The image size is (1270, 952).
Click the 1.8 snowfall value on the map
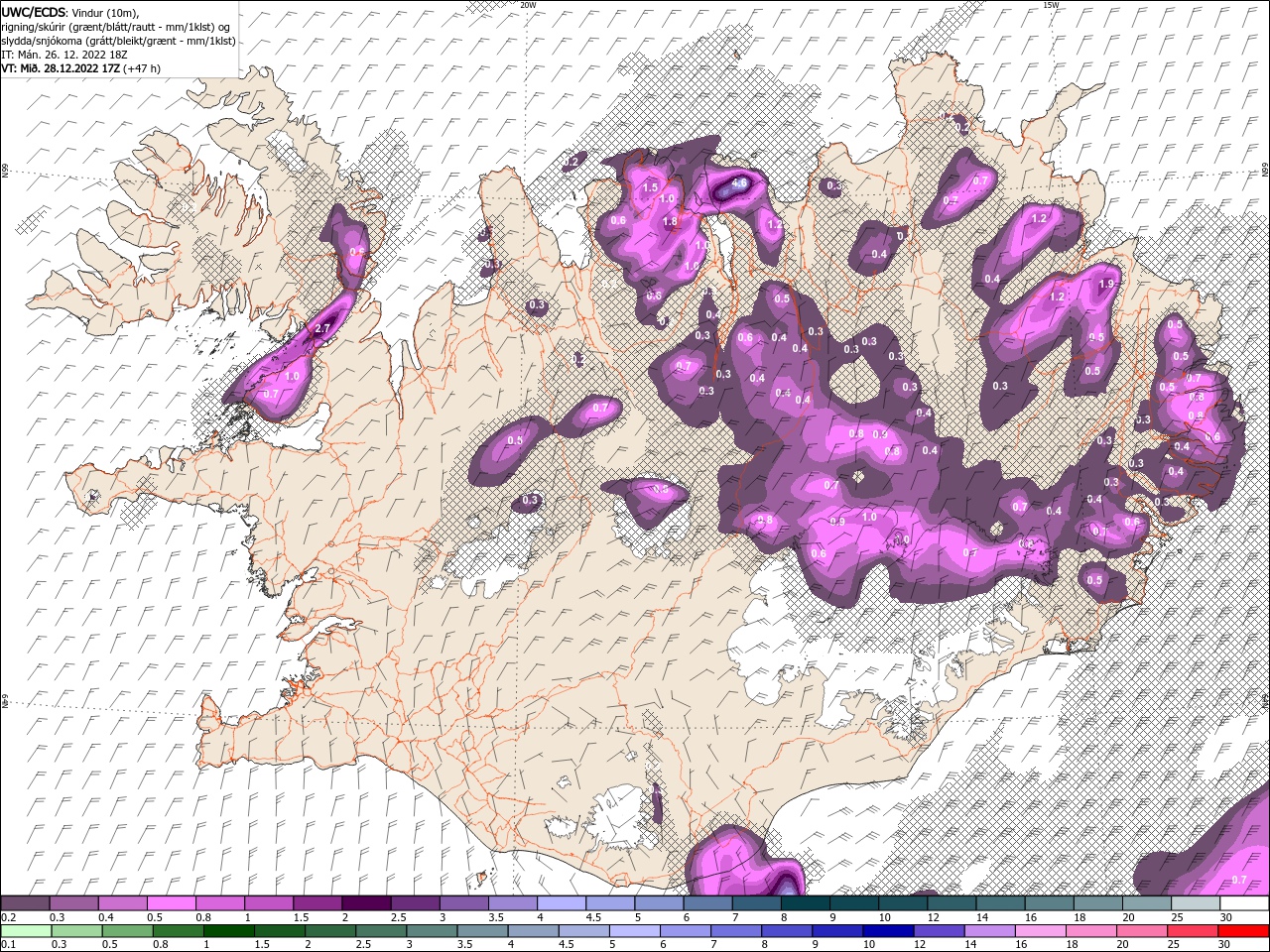pos(670,222)
